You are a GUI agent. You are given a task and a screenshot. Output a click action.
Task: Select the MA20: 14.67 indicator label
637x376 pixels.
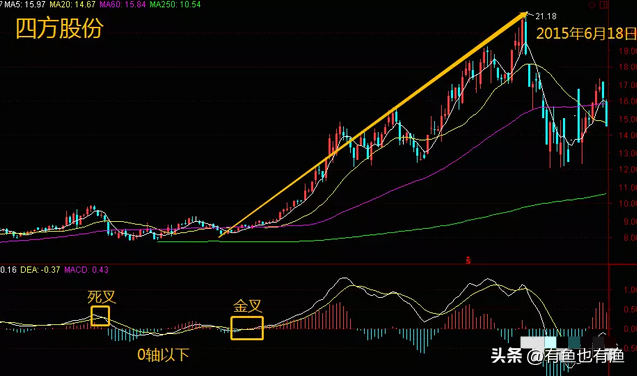72,4
